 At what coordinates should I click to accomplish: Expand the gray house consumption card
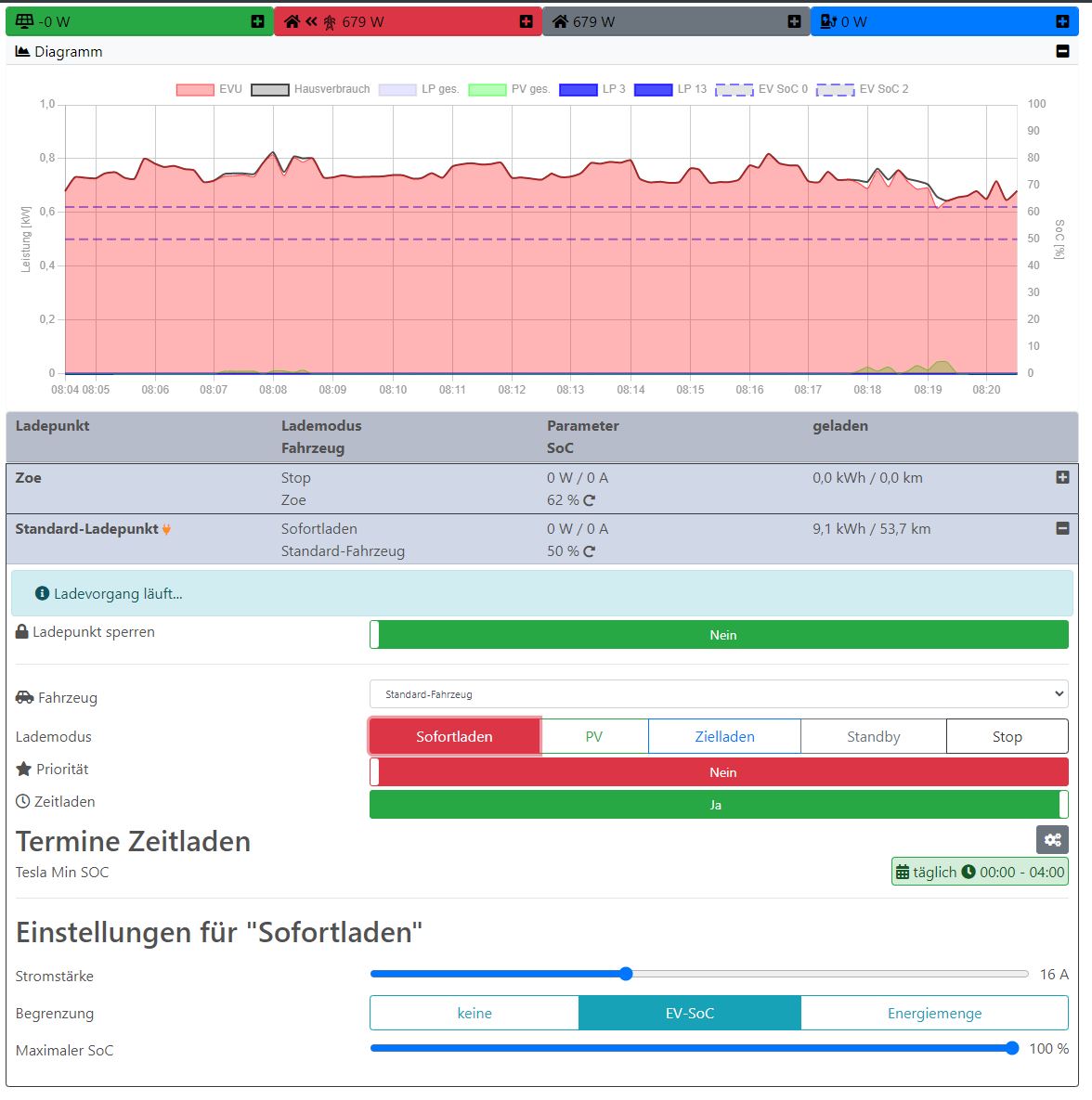(x=794, y=21)
